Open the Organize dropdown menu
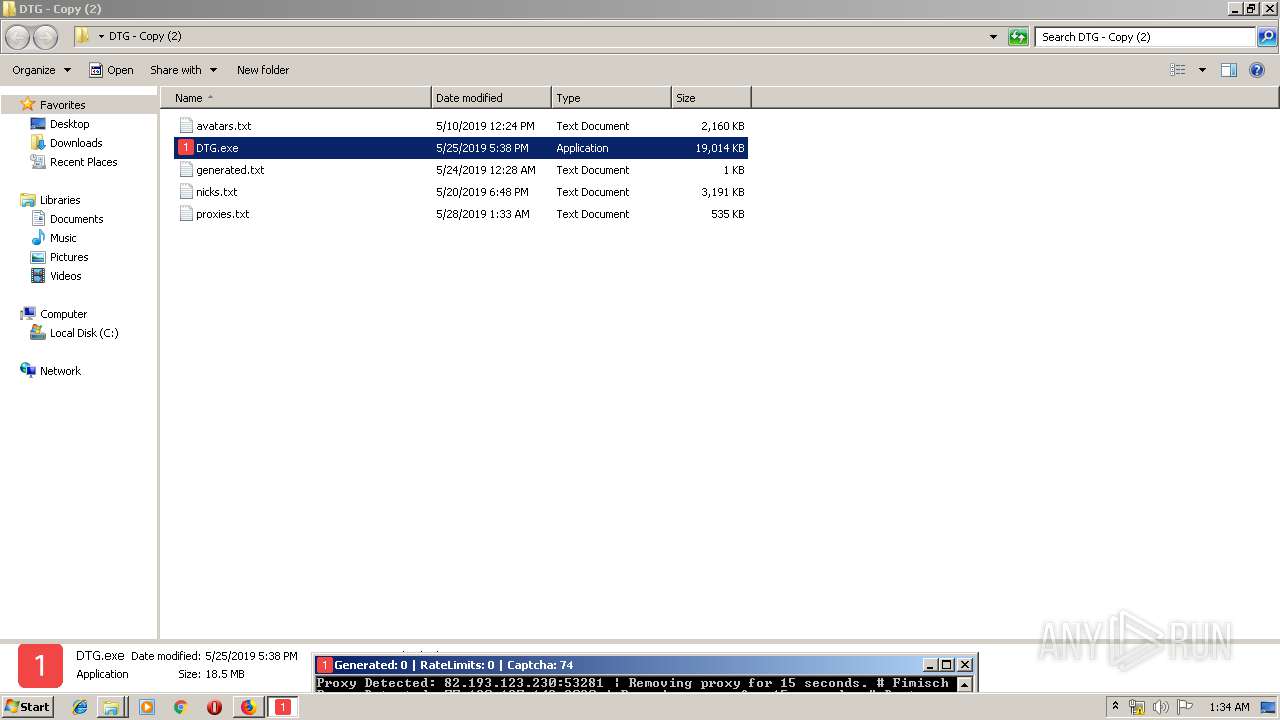The height and width of the screenshot is (720, 1280). pos(42,70)
